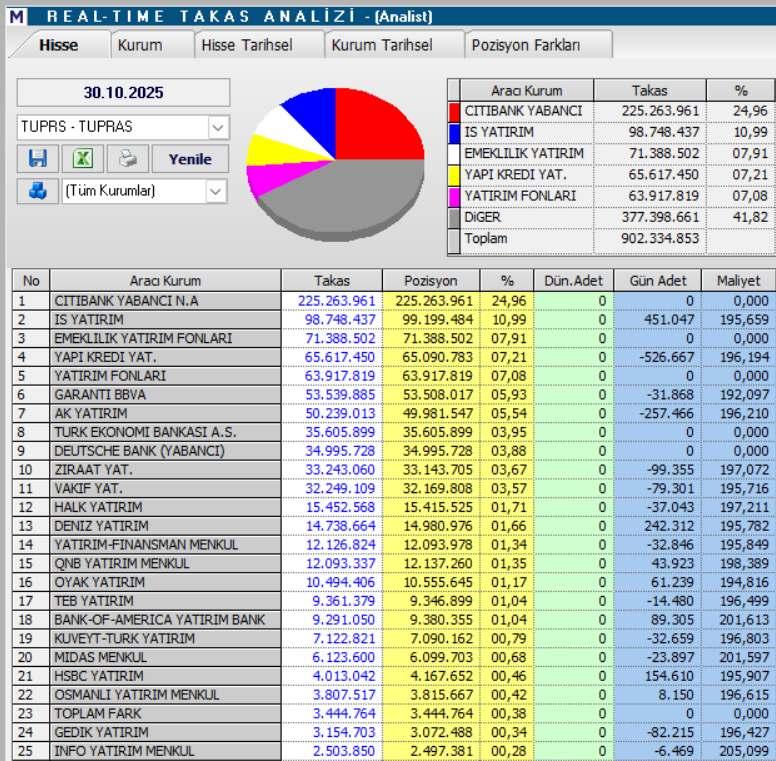The width and height of the screenshot is (776, 761).
Task: Select the Kurum Tarihsel tab
Action: pyautogui.click(x=381, y=45)
